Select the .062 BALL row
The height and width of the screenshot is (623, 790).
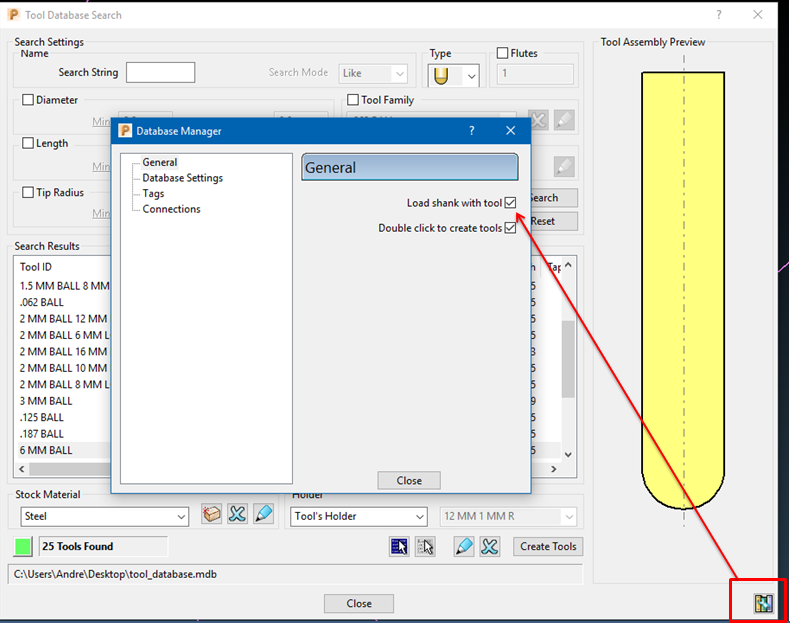coord(64,302)
